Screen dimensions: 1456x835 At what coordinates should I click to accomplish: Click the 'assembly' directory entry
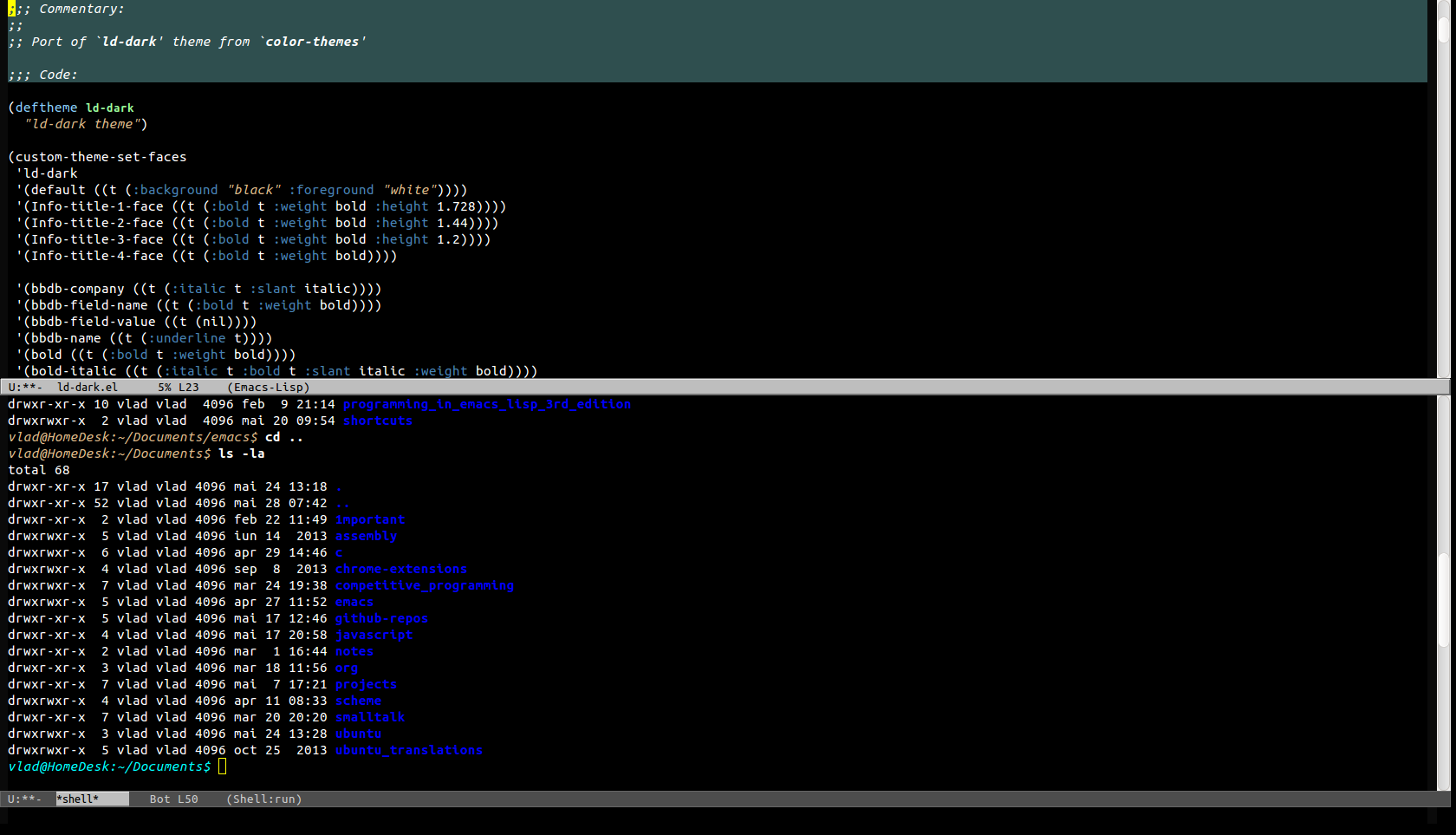[366, 536]
